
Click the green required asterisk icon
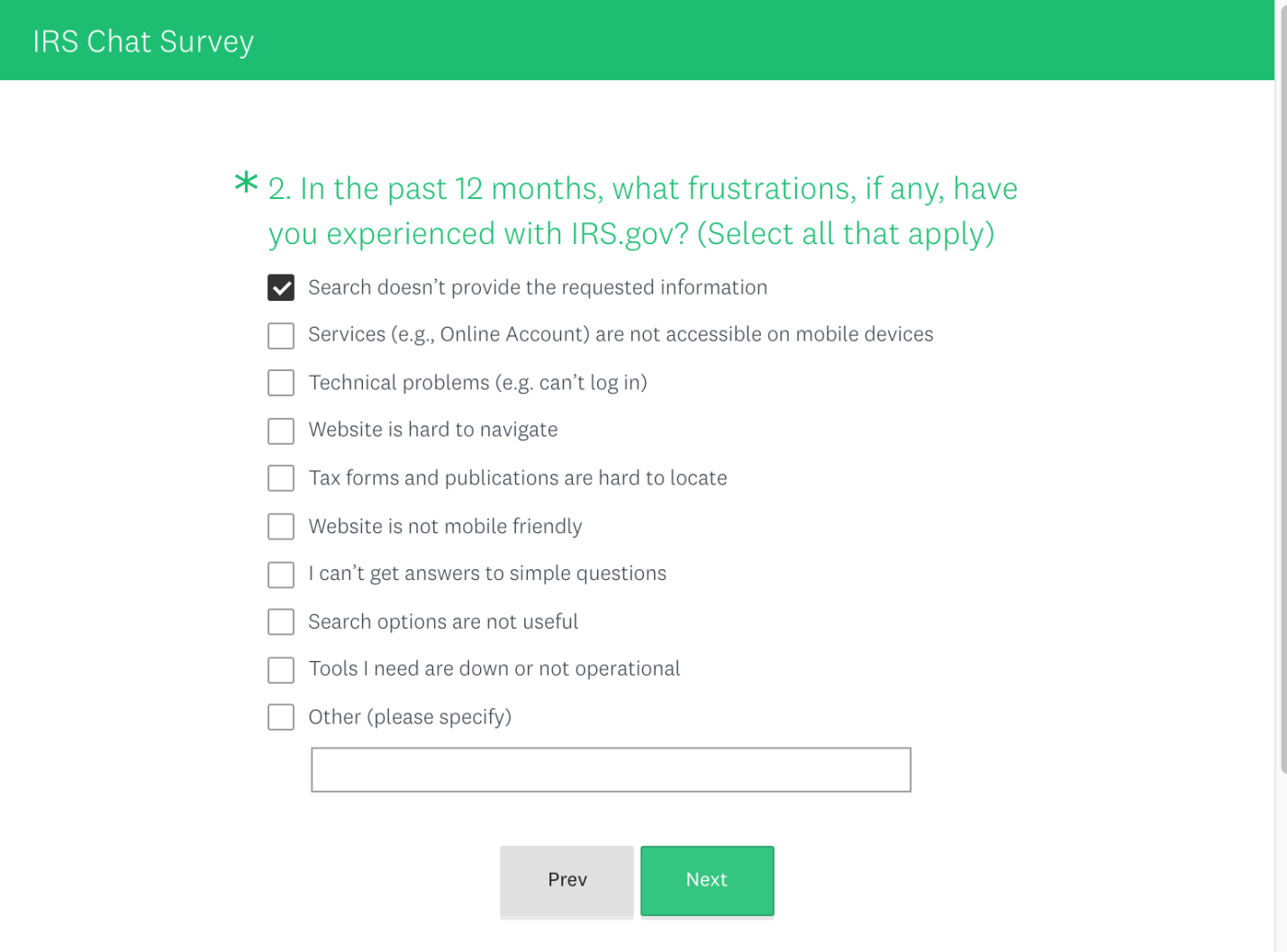[246, 183]
